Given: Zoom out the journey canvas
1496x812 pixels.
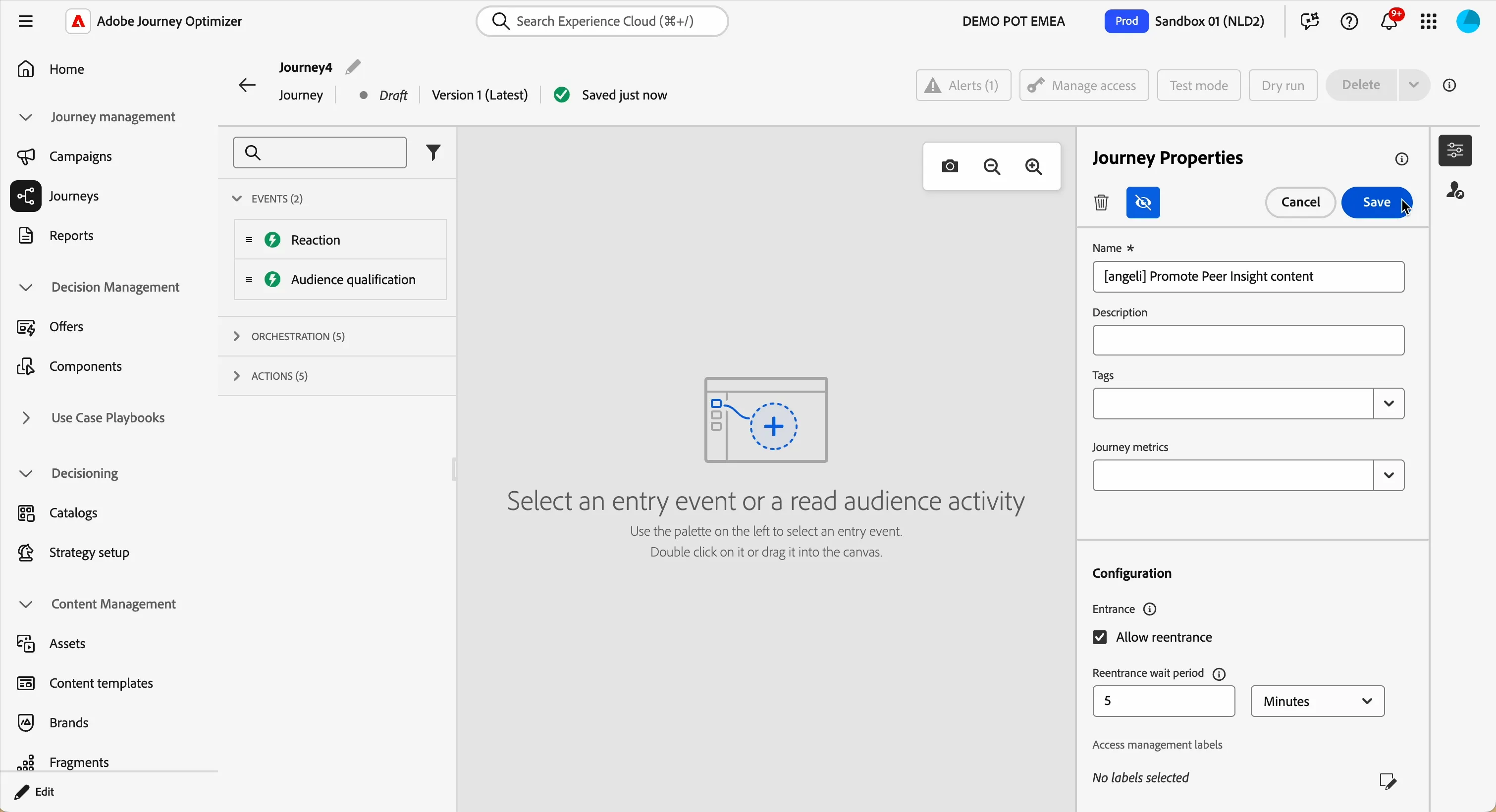Looking at the screenshot, I should click(993, 167).
